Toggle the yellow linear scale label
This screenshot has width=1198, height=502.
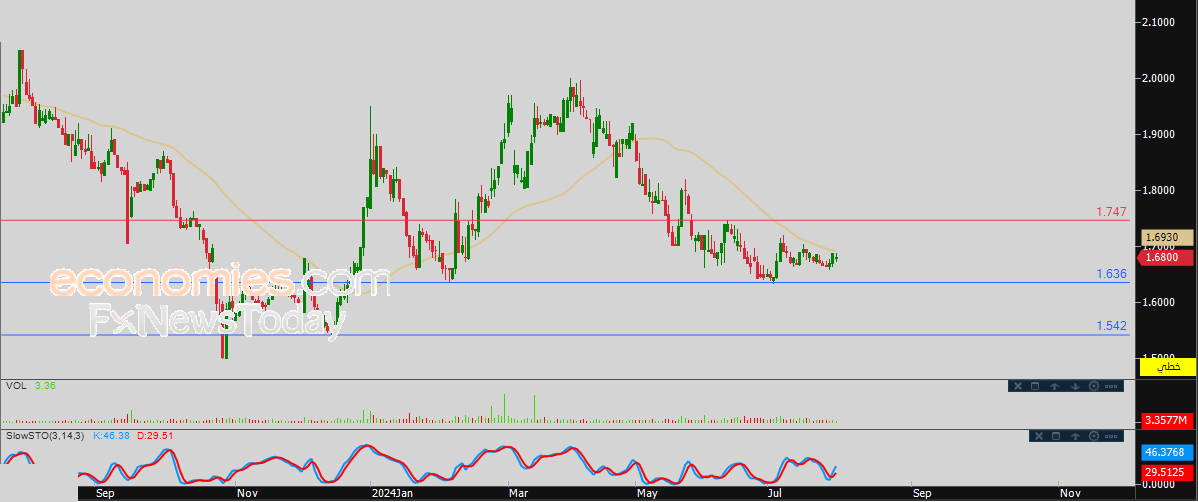point(1167,368)
